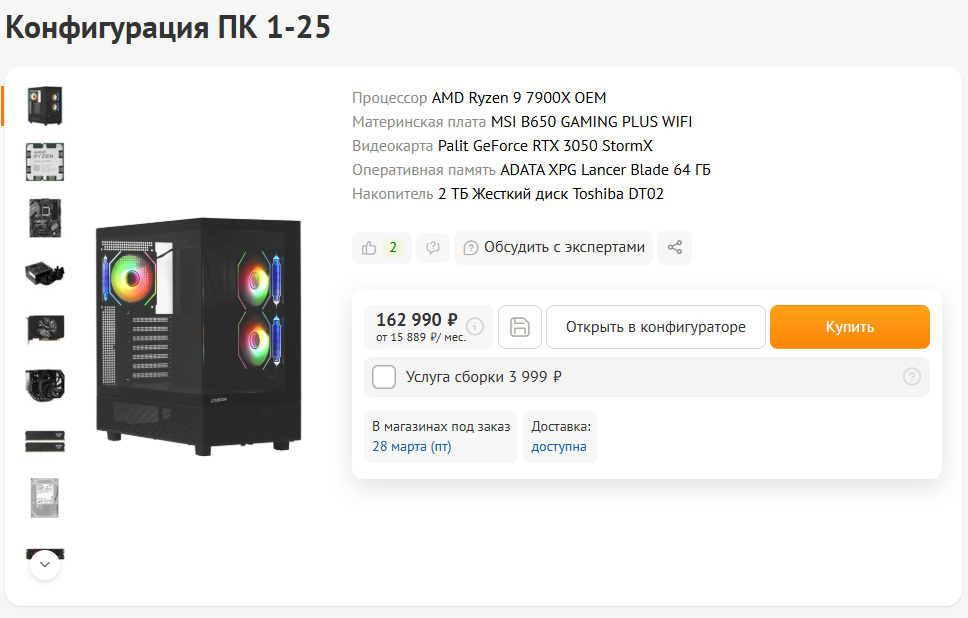Click the share icon
Viewport: 968px width, 618px height.
(675, 247)
